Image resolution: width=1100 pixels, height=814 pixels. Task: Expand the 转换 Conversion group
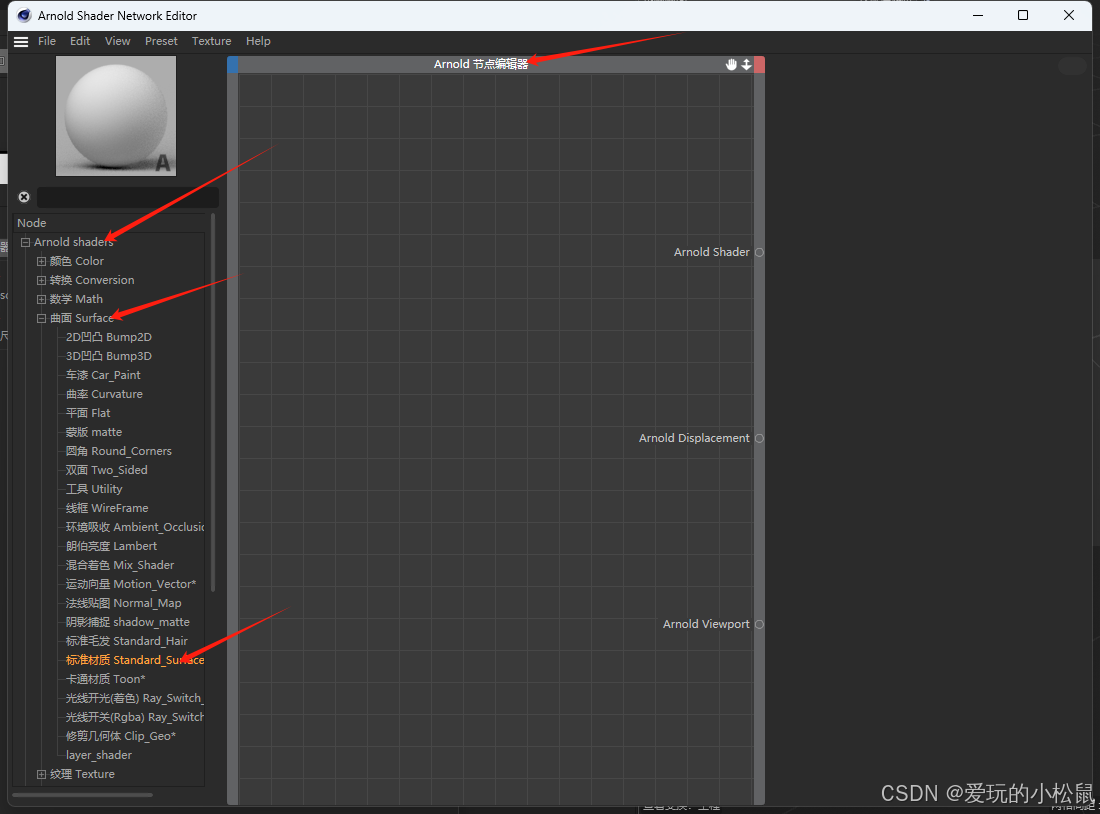41,280
